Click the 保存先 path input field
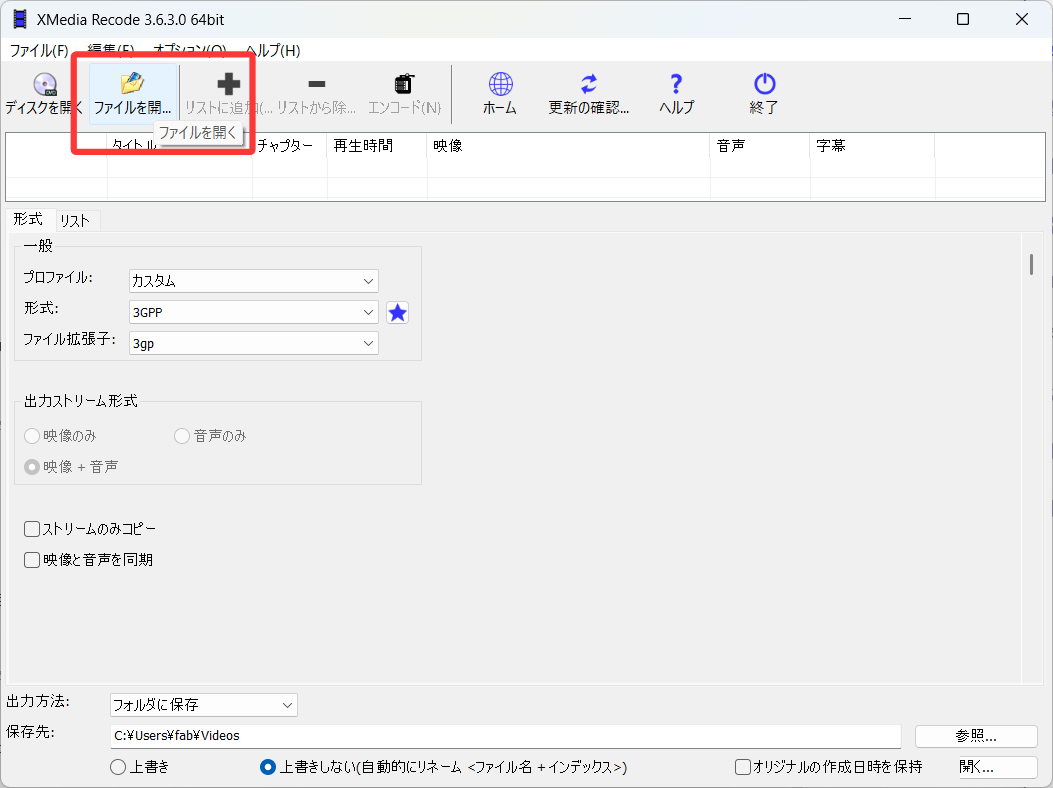Image resolution: width=1053 pixels, height=788 pixels. [505, 736]
